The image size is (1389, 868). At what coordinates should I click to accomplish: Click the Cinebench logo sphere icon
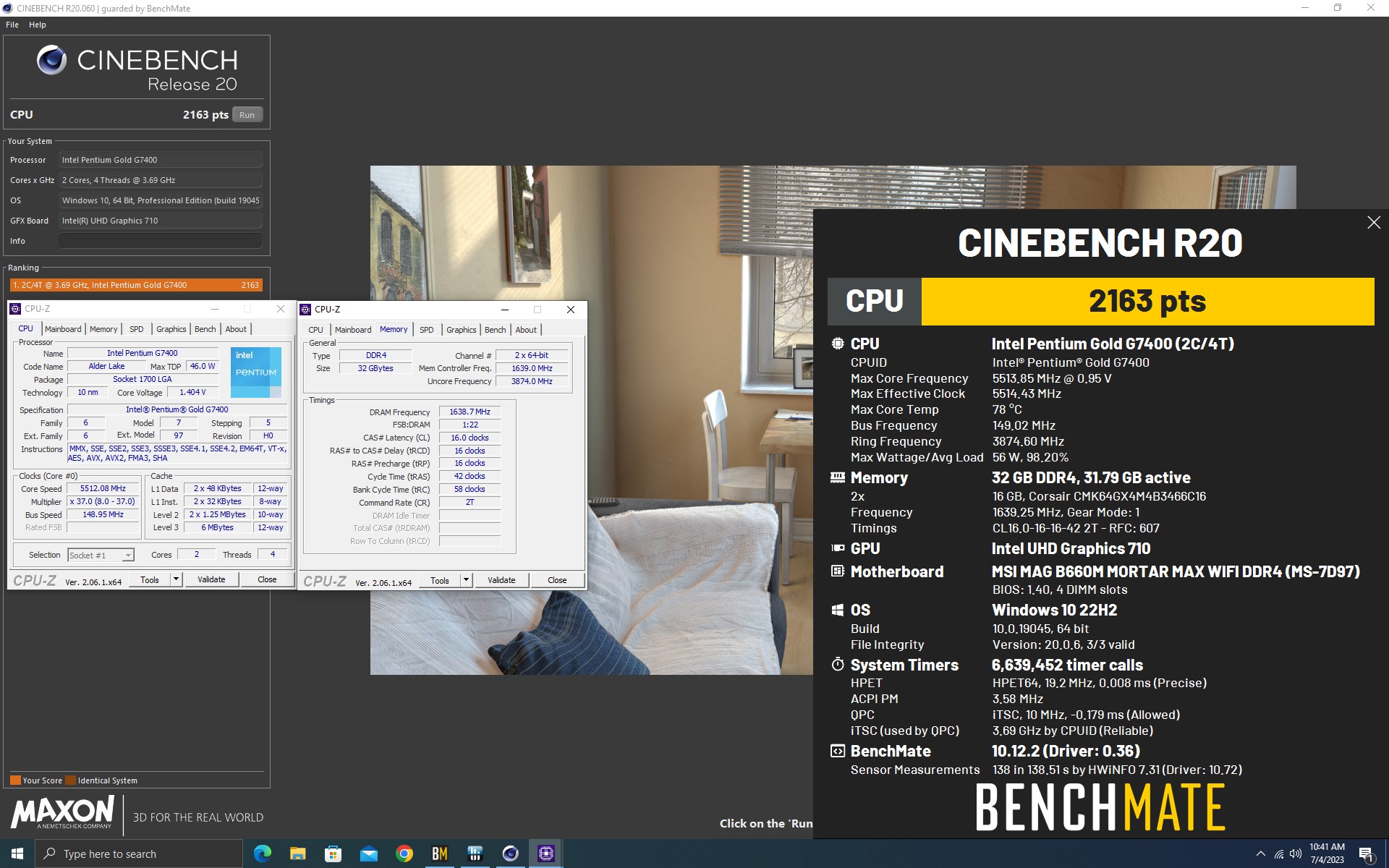pos(51,60)
